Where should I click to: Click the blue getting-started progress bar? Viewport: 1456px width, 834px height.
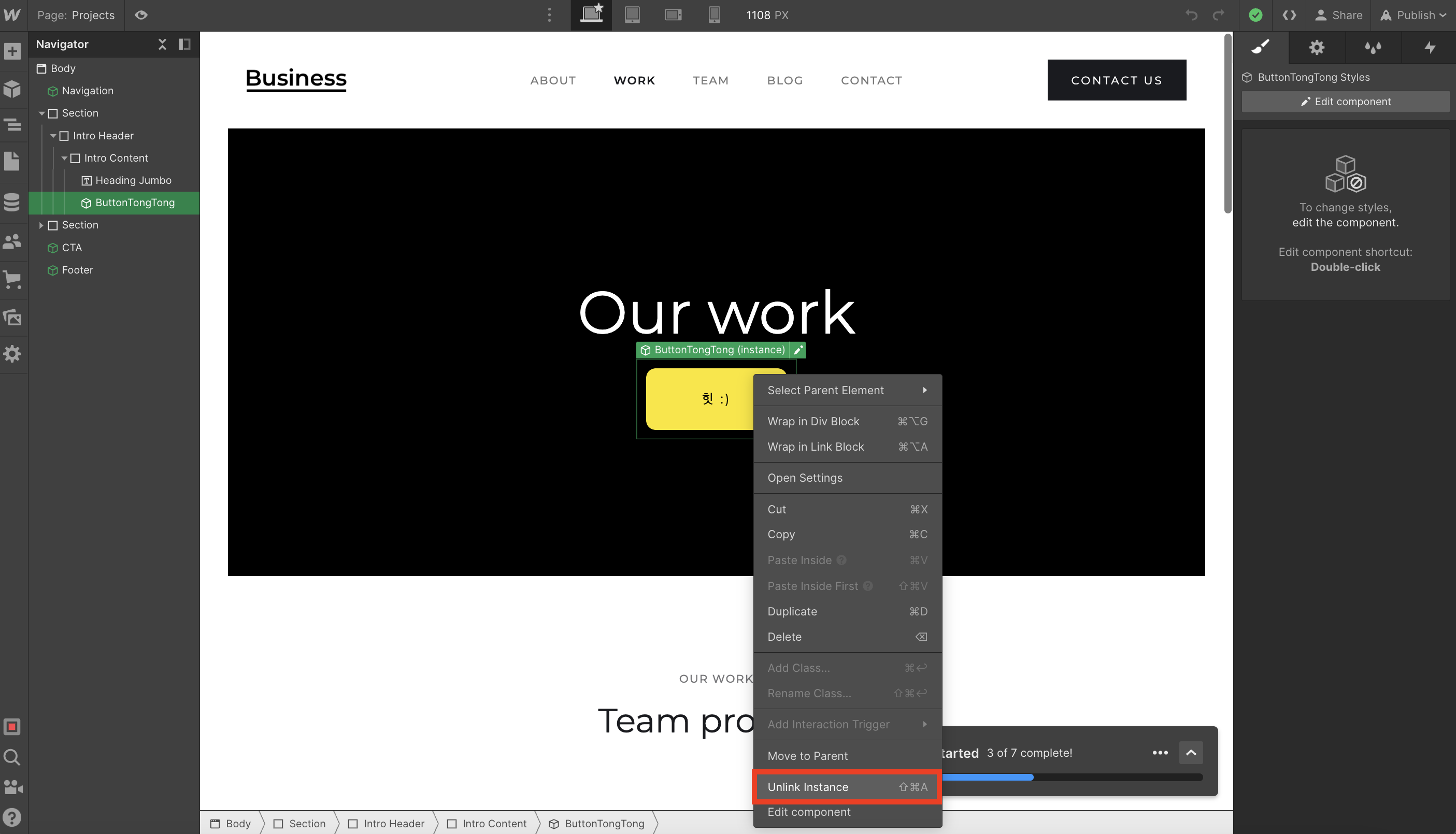point(988,778)
